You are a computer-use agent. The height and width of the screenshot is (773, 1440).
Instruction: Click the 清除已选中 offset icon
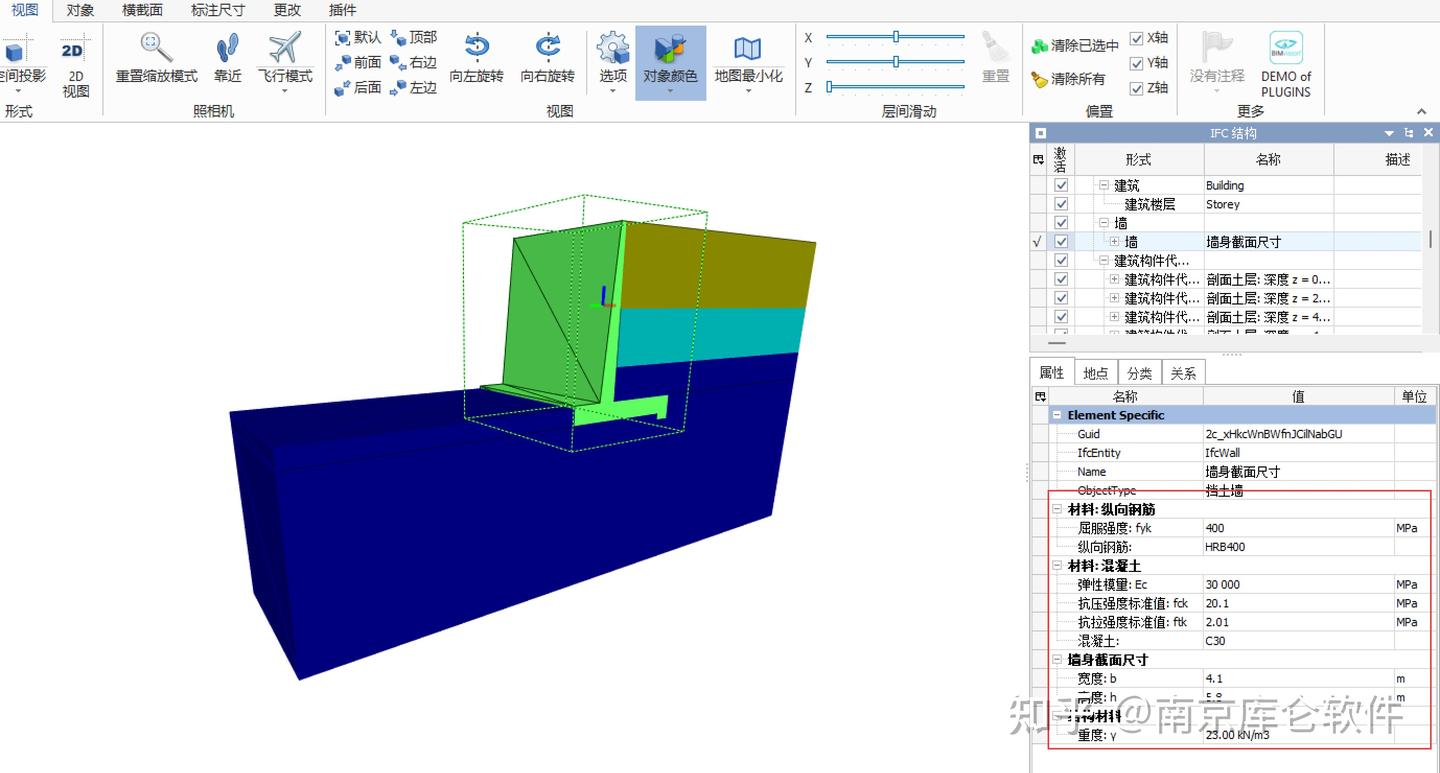point(1040,46)
